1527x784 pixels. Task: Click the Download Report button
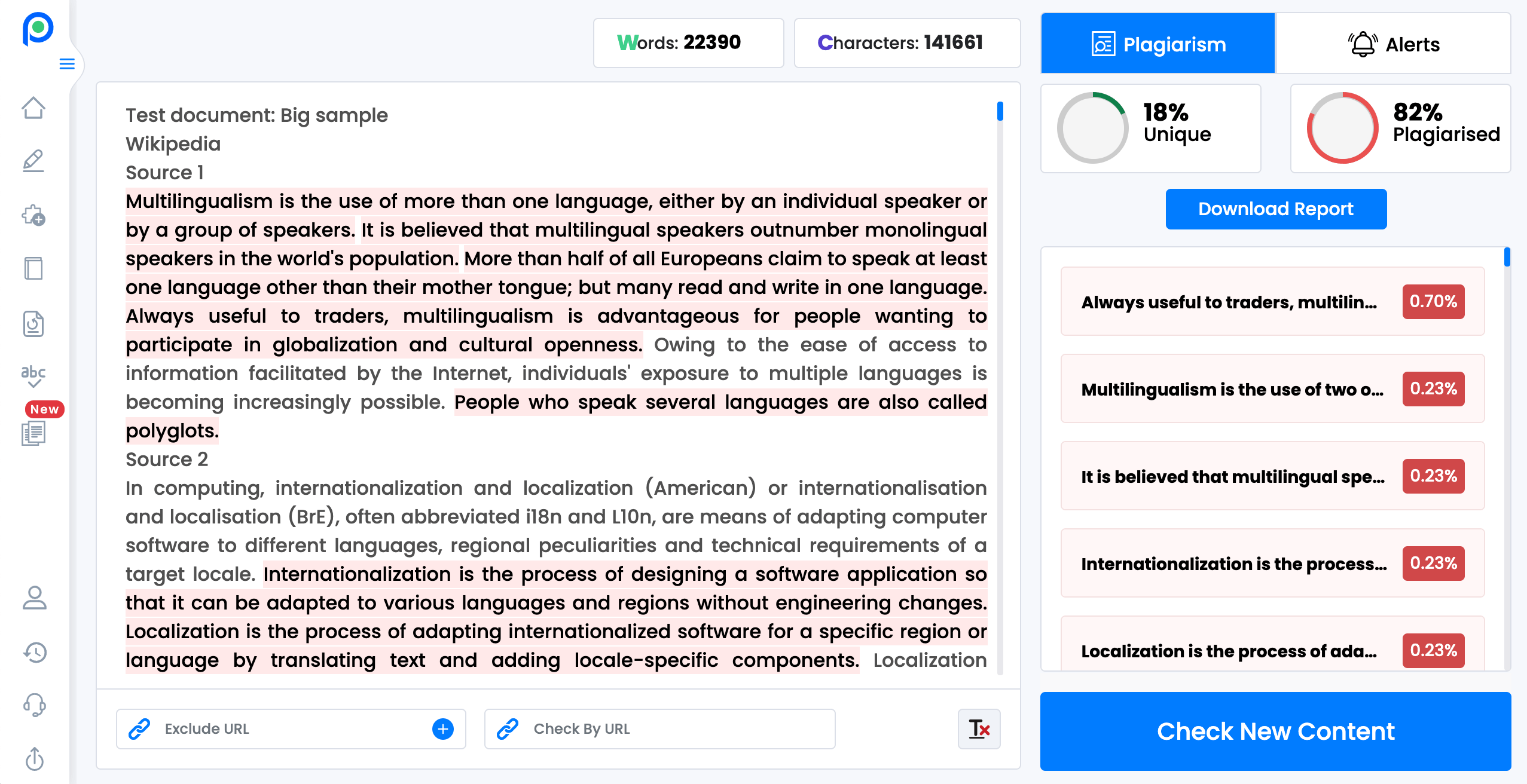tap(1277, 208)
